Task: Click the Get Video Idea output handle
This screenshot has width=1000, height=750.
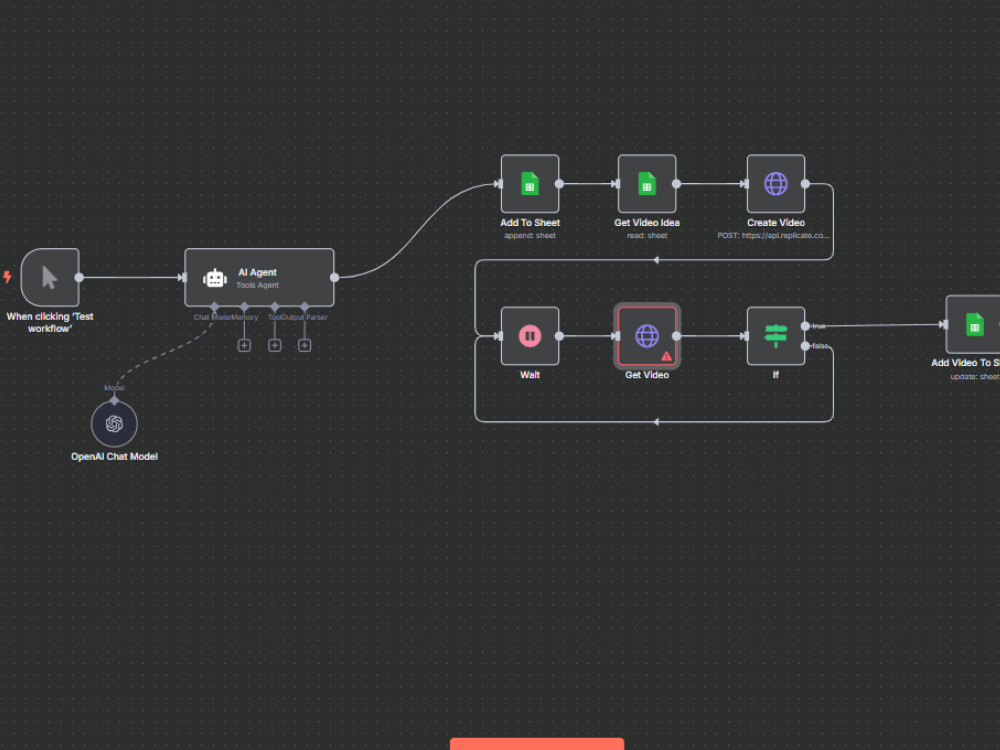Action: (x=676, y=184)
